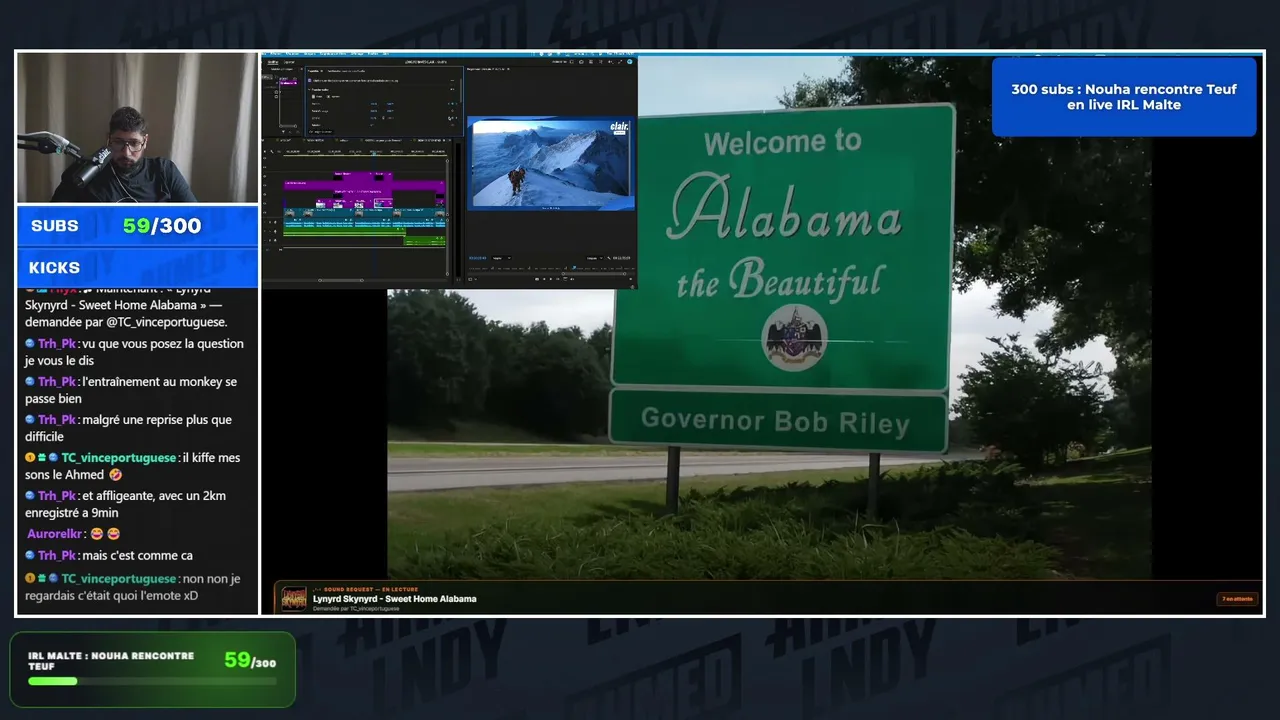
Task: Select the teal video clip track in Premiere's timeline
Action: pos(364,212)
